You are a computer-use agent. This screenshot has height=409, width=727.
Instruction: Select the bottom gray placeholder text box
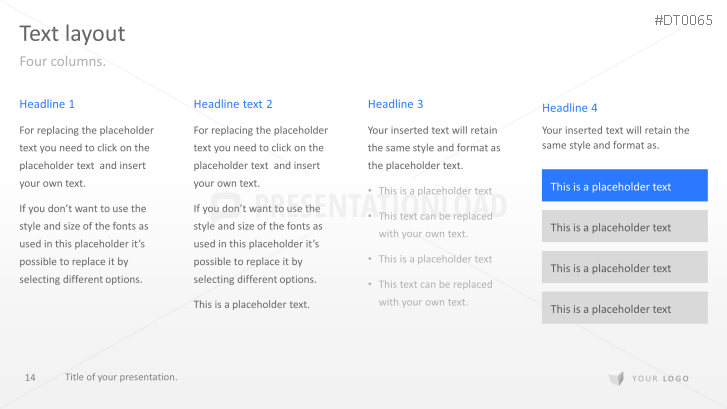click(x=624, y=308)
